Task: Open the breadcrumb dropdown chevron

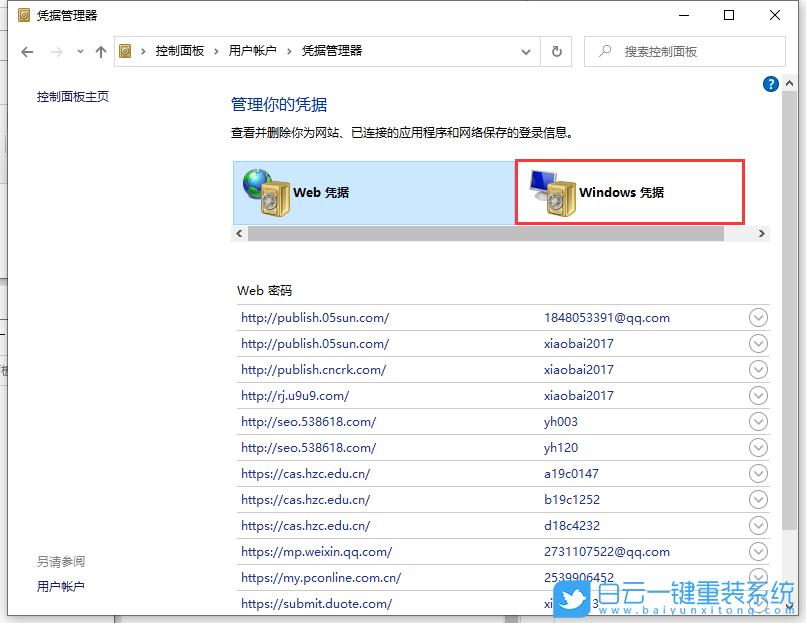Action: pos(524,51)
